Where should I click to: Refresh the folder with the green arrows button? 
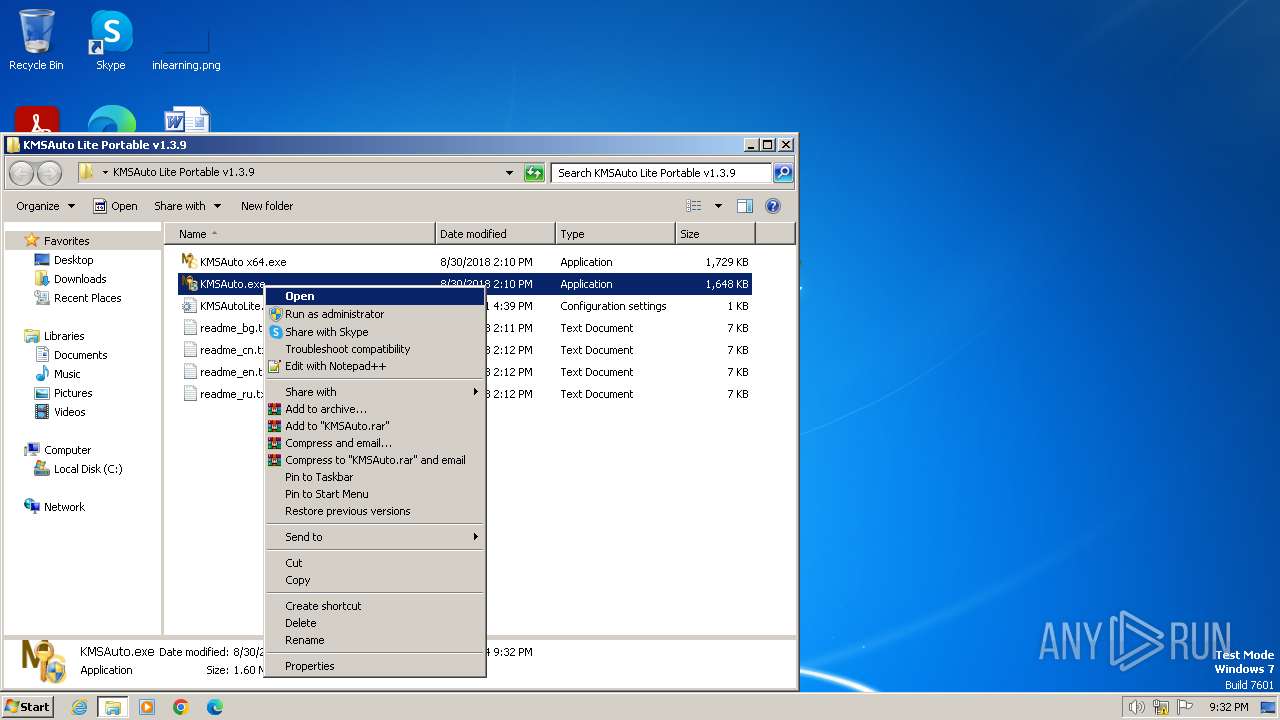[534, 173]
